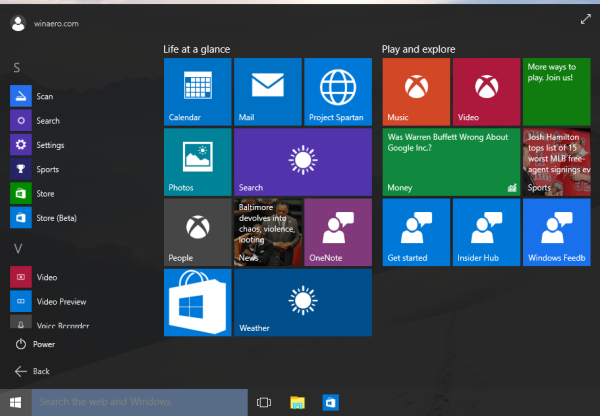Image resolution: width=600 pixels, height=416 pixels.
Task: Launch Store green icon in app list
Action: click(x=21, y=193)
